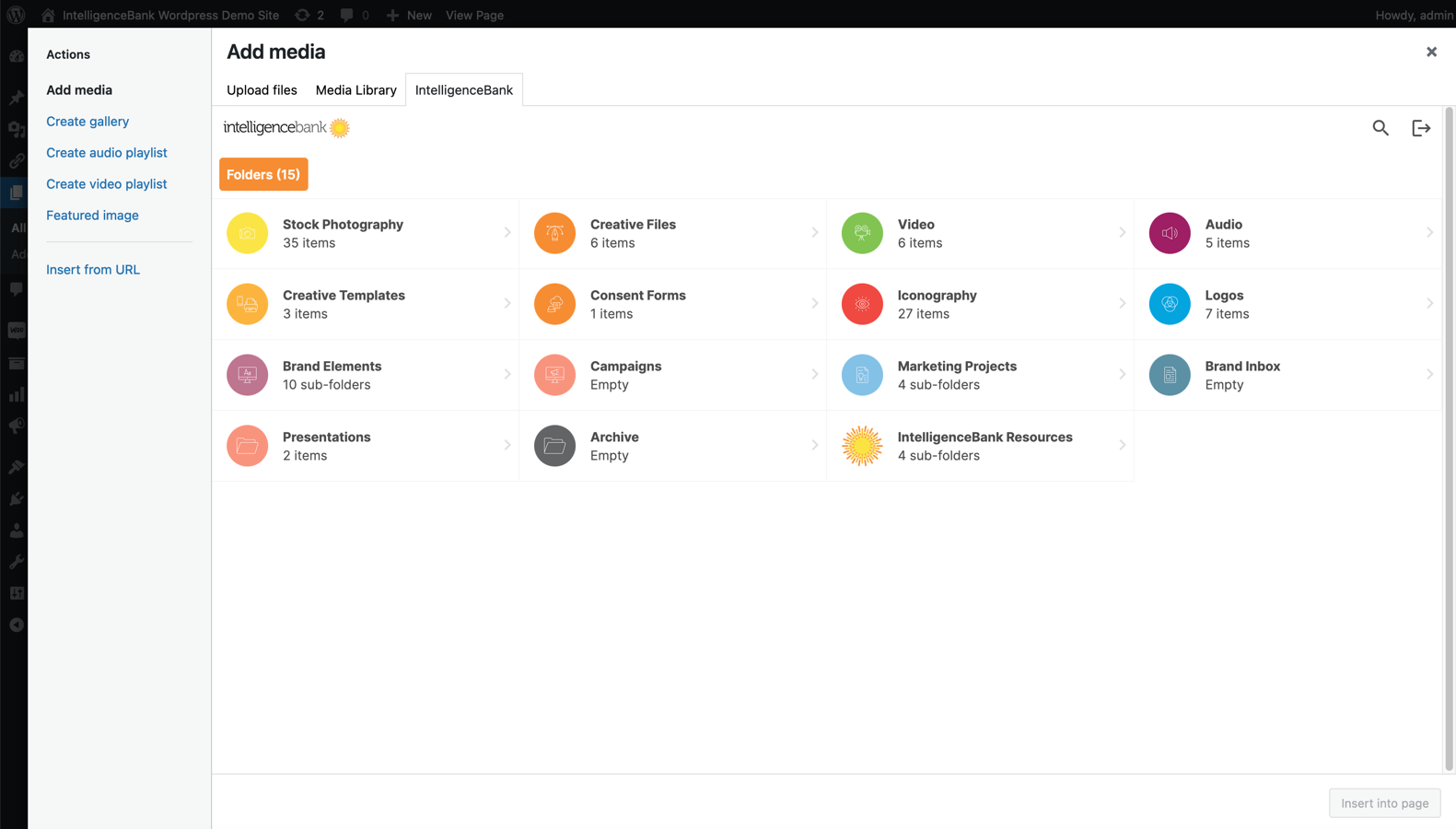Click the IntelligenceBank logo
The width and height of the screenshot is (1456, 829).
286,128
